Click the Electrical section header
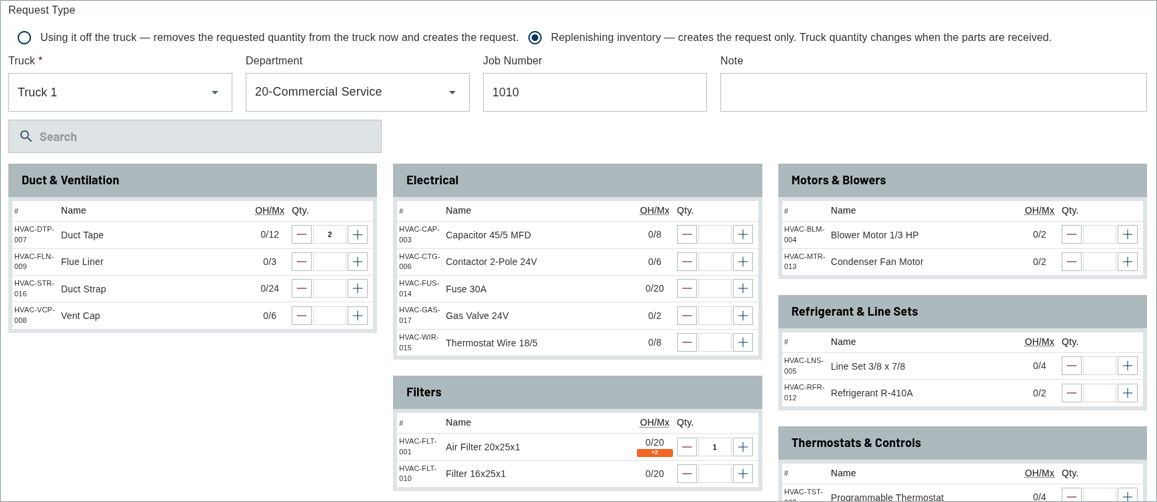Viewport: 1157px width, 502px height. 578,180
